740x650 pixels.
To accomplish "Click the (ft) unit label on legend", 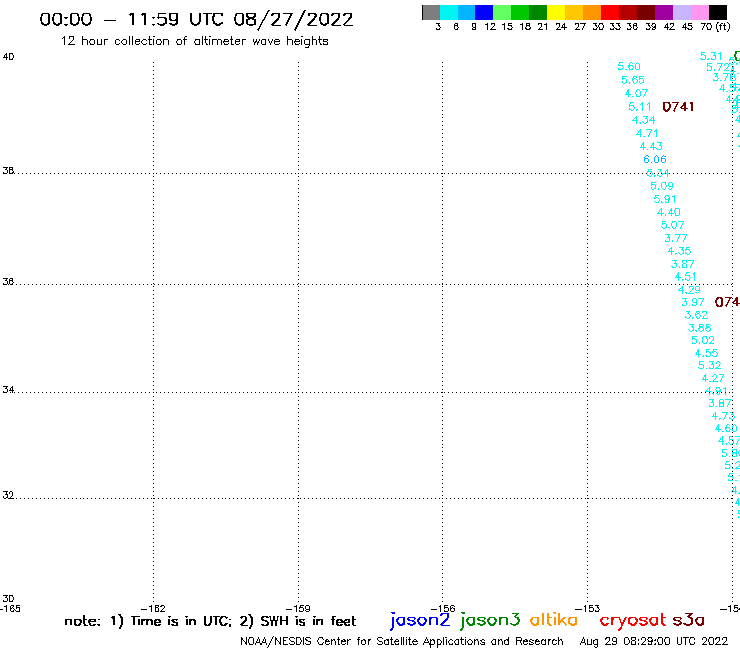I will click(723, 27).
